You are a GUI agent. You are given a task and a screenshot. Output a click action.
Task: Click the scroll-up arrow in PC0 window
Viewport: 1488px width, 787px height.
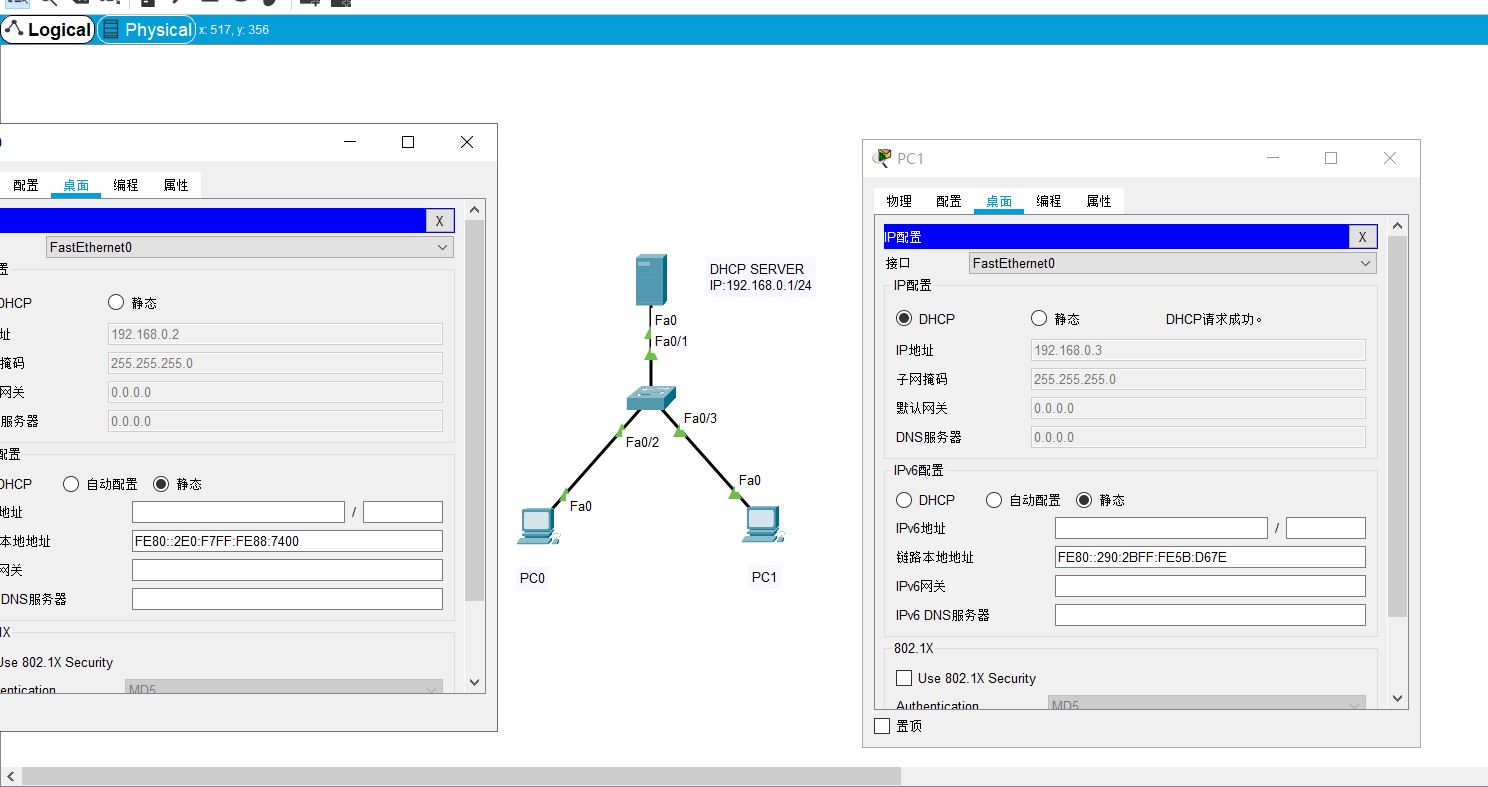click(x=474, y=210)
